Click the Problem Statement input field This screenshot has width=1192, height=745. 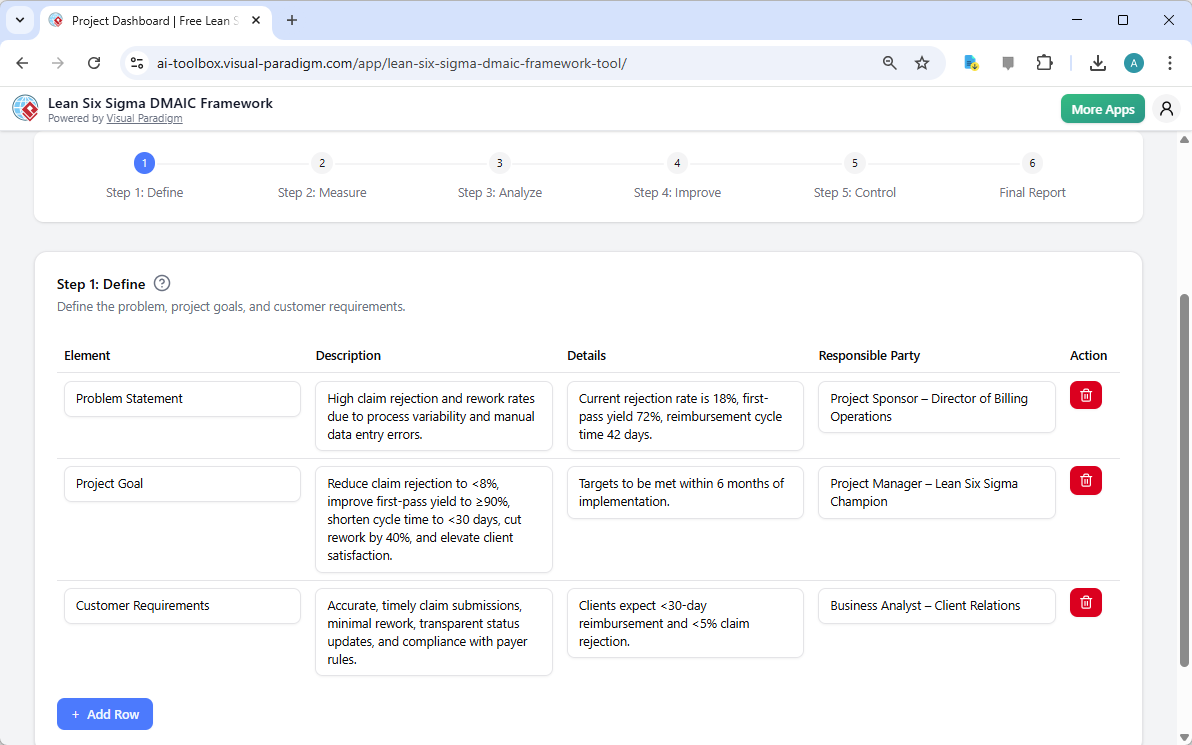coord(182,398)
